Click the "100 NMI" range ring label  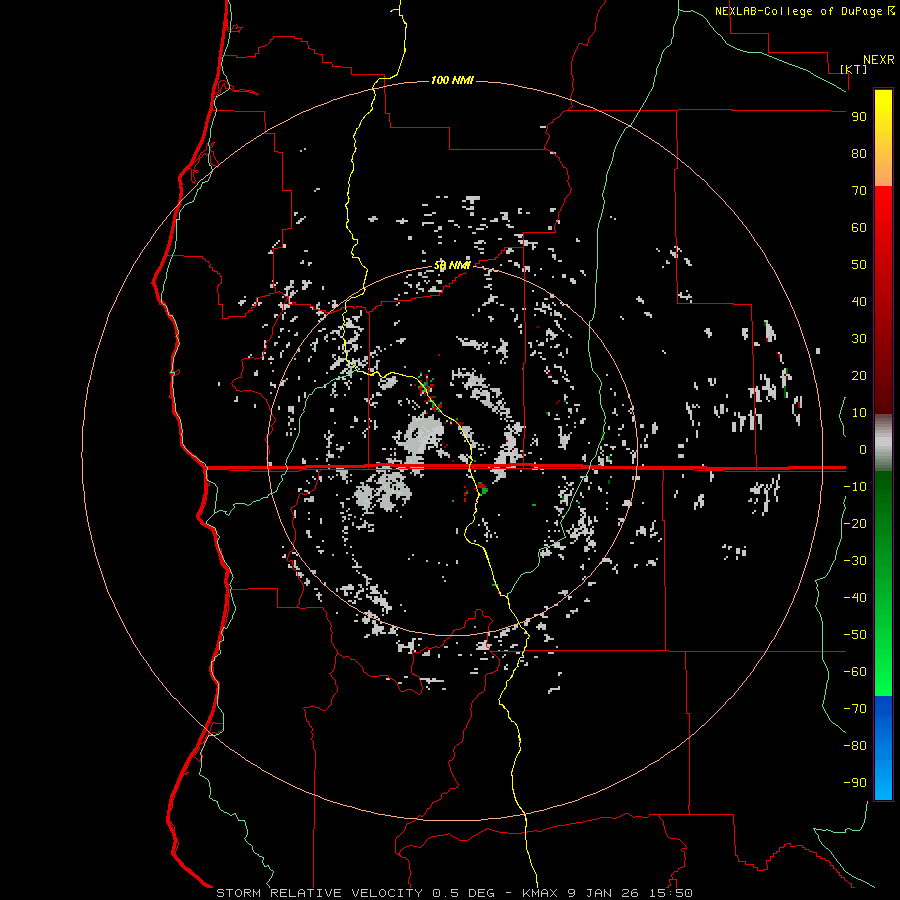click(452, 80)
